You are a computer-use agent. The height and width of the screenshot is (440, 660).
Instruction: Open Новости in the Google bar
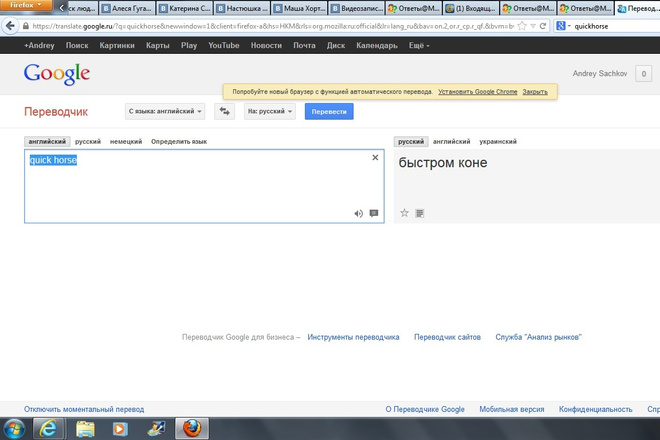pos(266,45)
